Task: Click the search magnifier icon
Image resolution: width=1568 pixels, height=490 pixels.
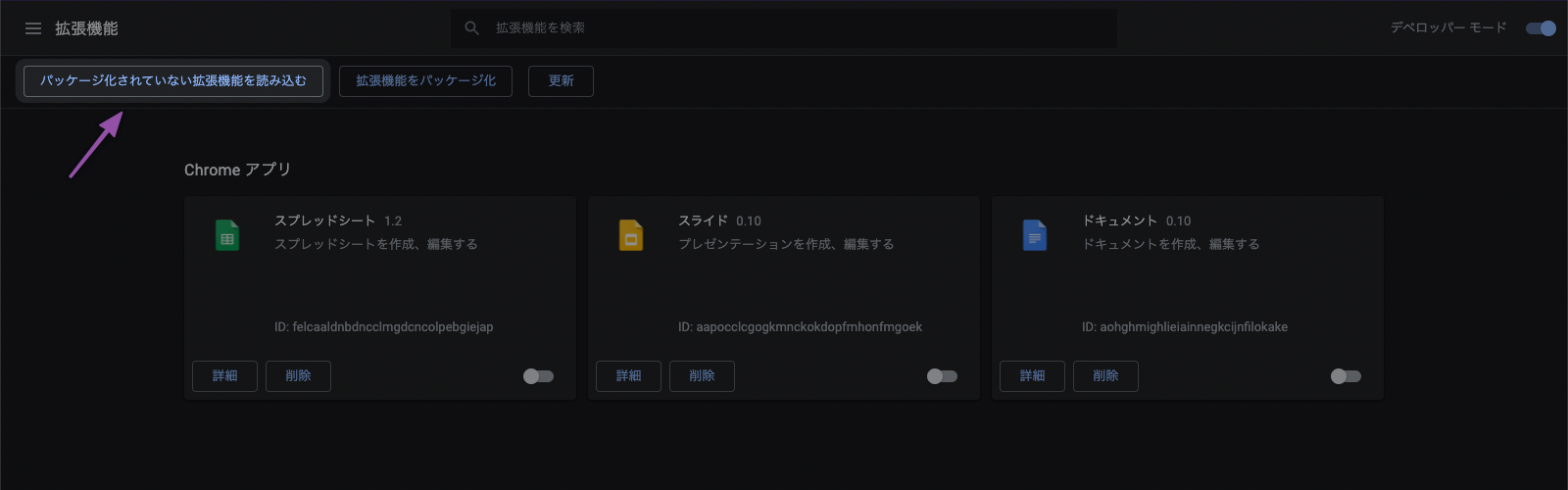Action: tap(471, 28)
